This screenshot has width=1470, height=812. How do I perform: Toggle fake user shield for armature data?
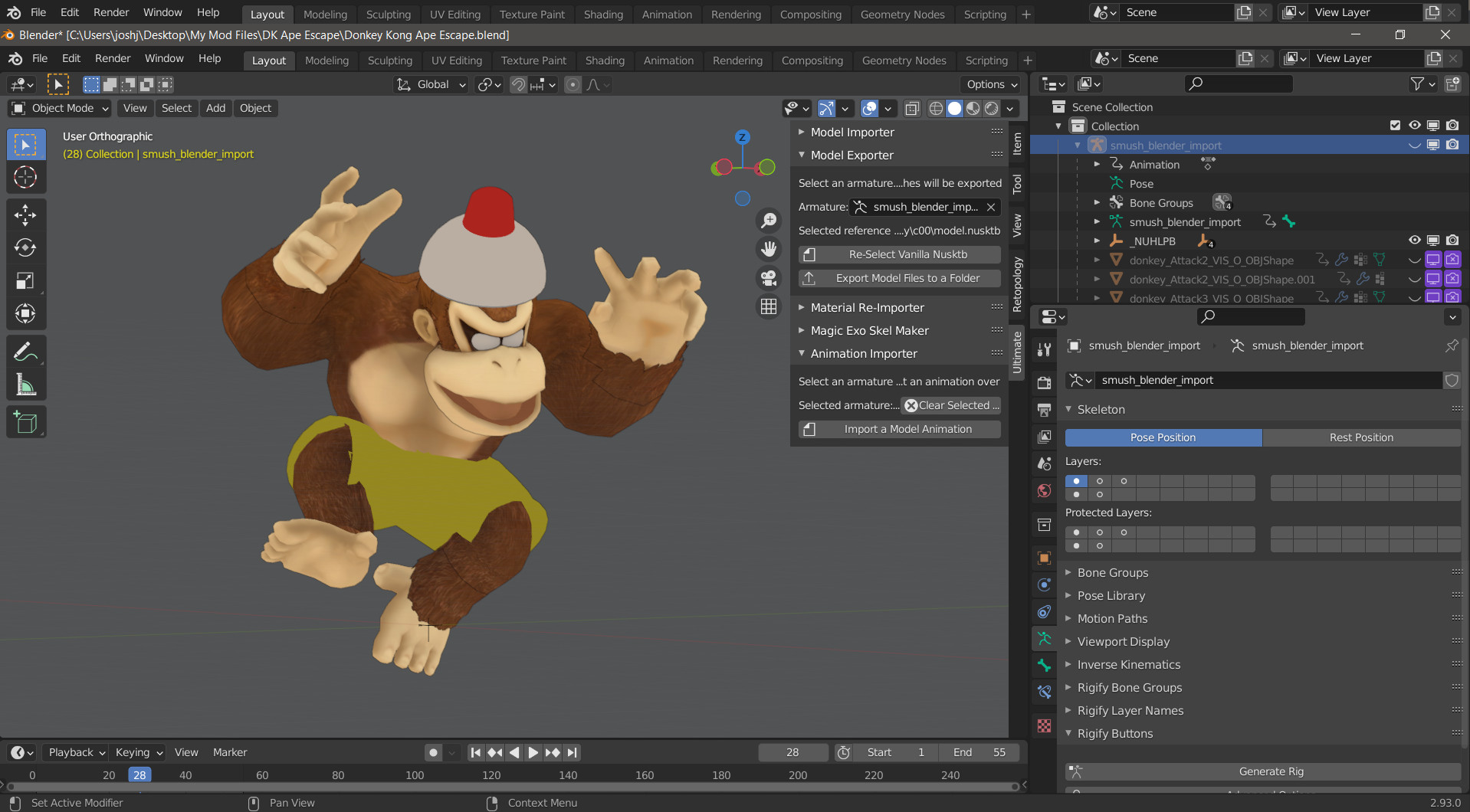(1452, 380)
